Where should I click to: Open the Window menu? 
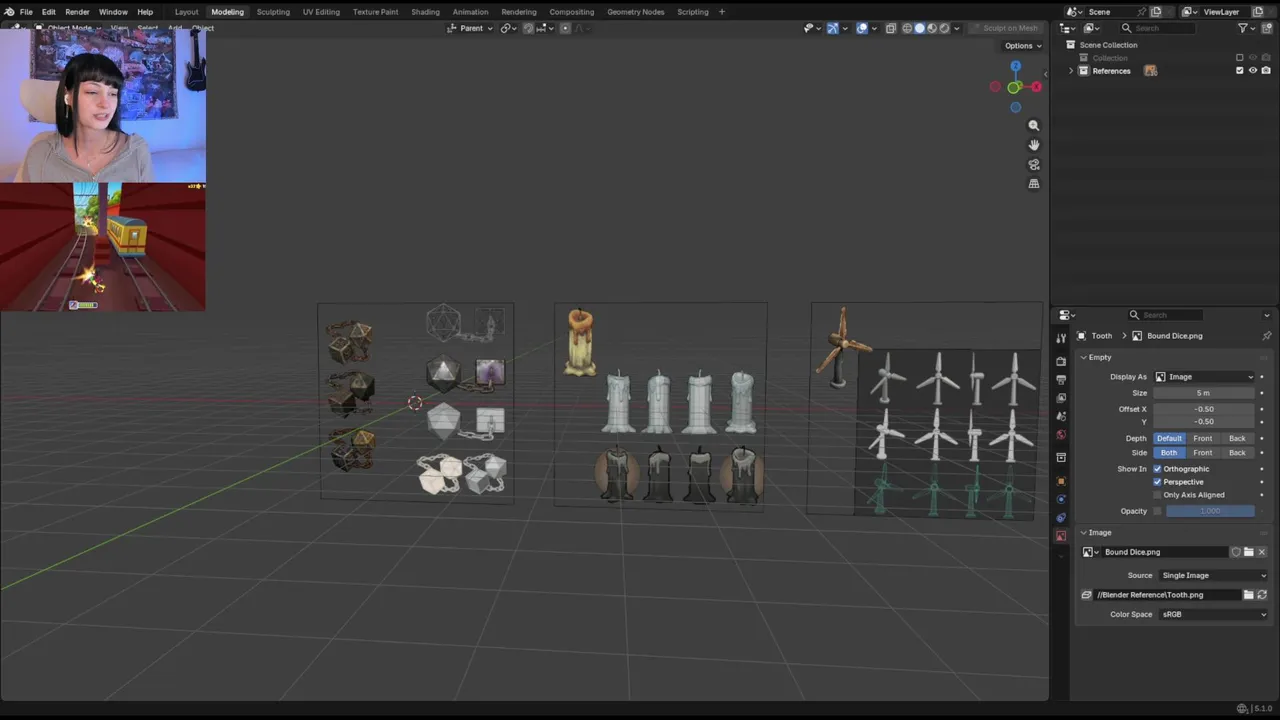(113, 12)
